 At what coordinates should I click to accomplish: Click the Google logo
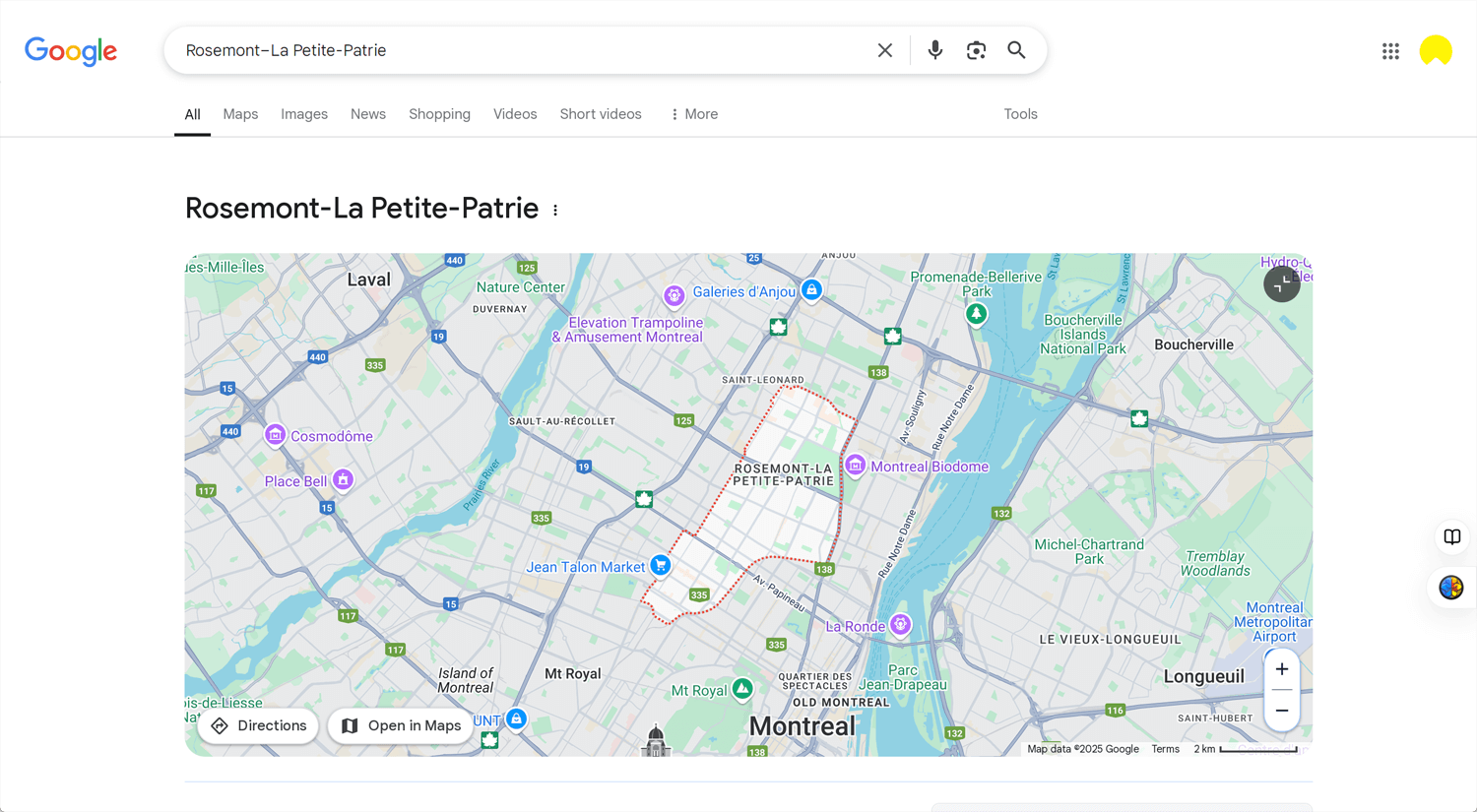[70, 50]
